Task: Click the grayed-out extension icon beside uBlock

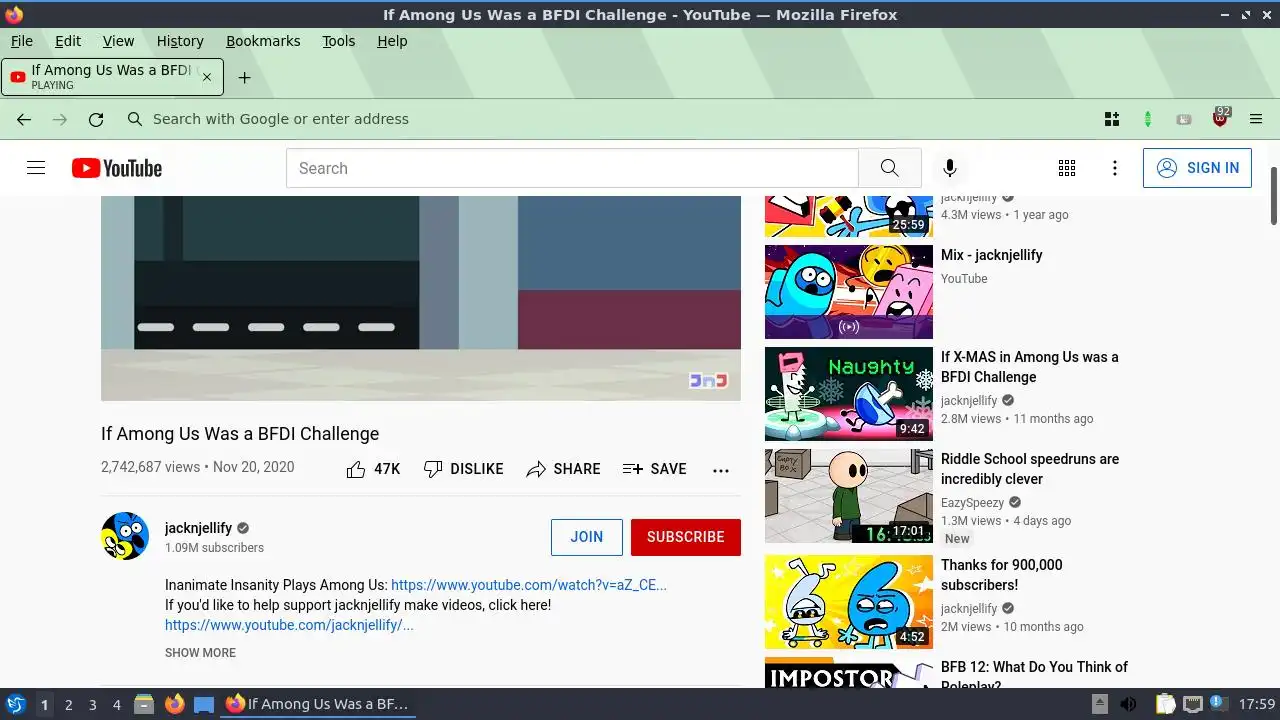Action: pyautogui.click(x=1184, y=119)
